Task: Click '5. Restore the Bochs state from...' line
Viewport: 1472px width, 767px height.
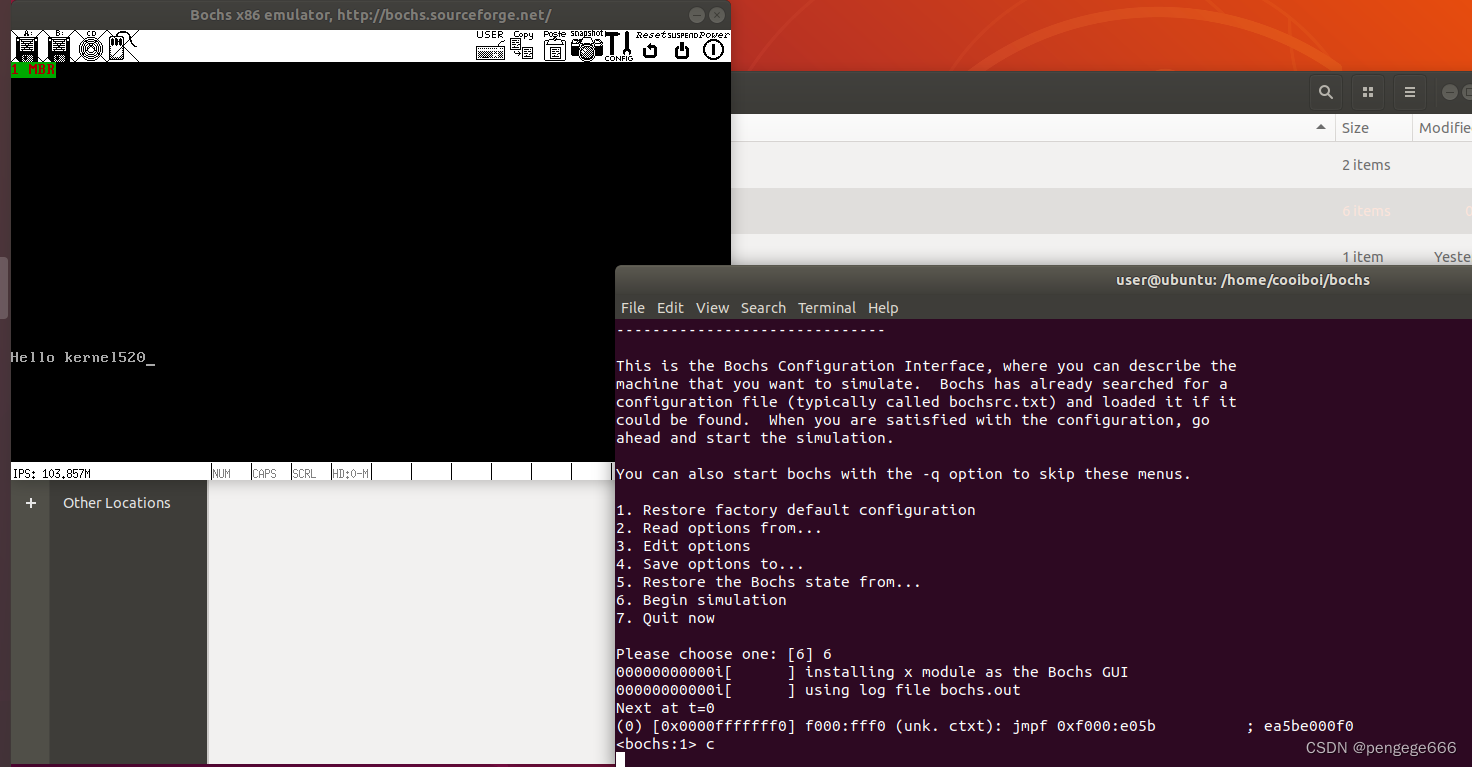Action: [768, 582]
